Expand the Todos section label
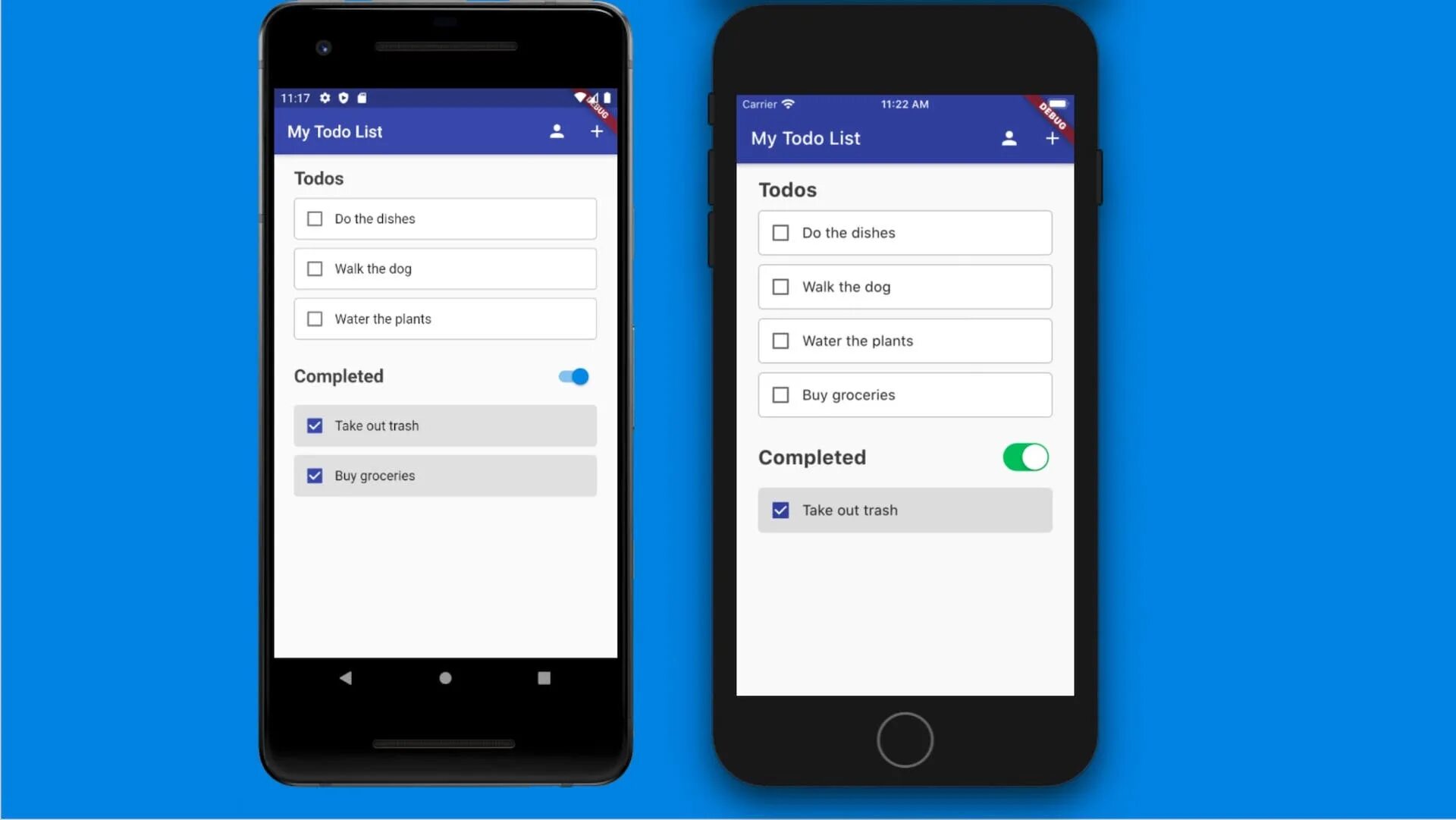Viewport: 1456px width, 820px height. click(319, 178)
